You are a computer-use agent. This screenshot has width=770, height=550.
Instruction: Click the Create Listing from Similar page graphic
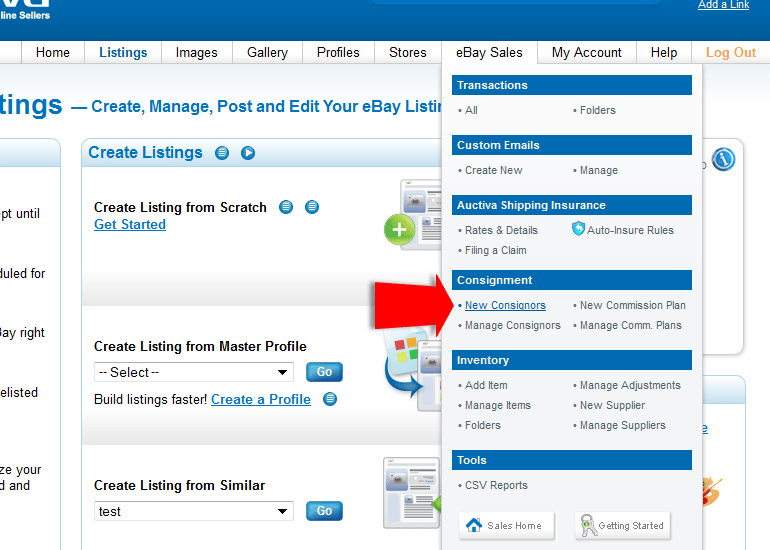pyautogui.click(x=412, y=493)
